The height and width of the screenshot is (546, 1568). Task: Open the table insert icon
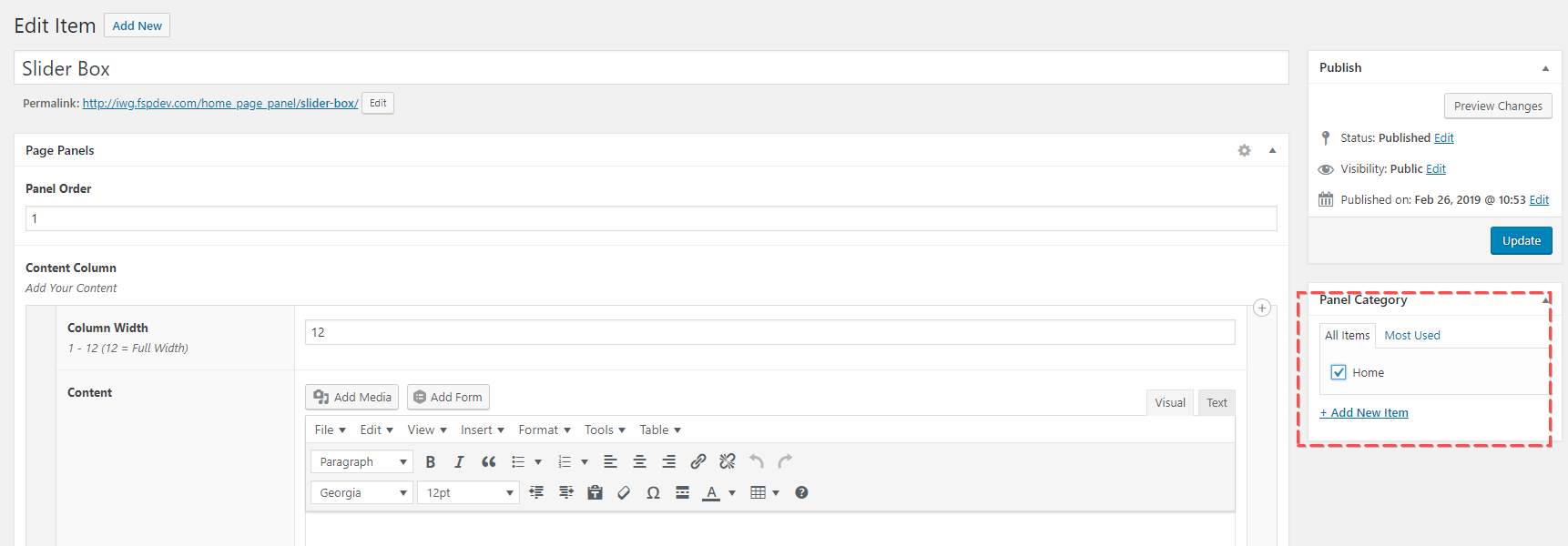click(758, 492)
